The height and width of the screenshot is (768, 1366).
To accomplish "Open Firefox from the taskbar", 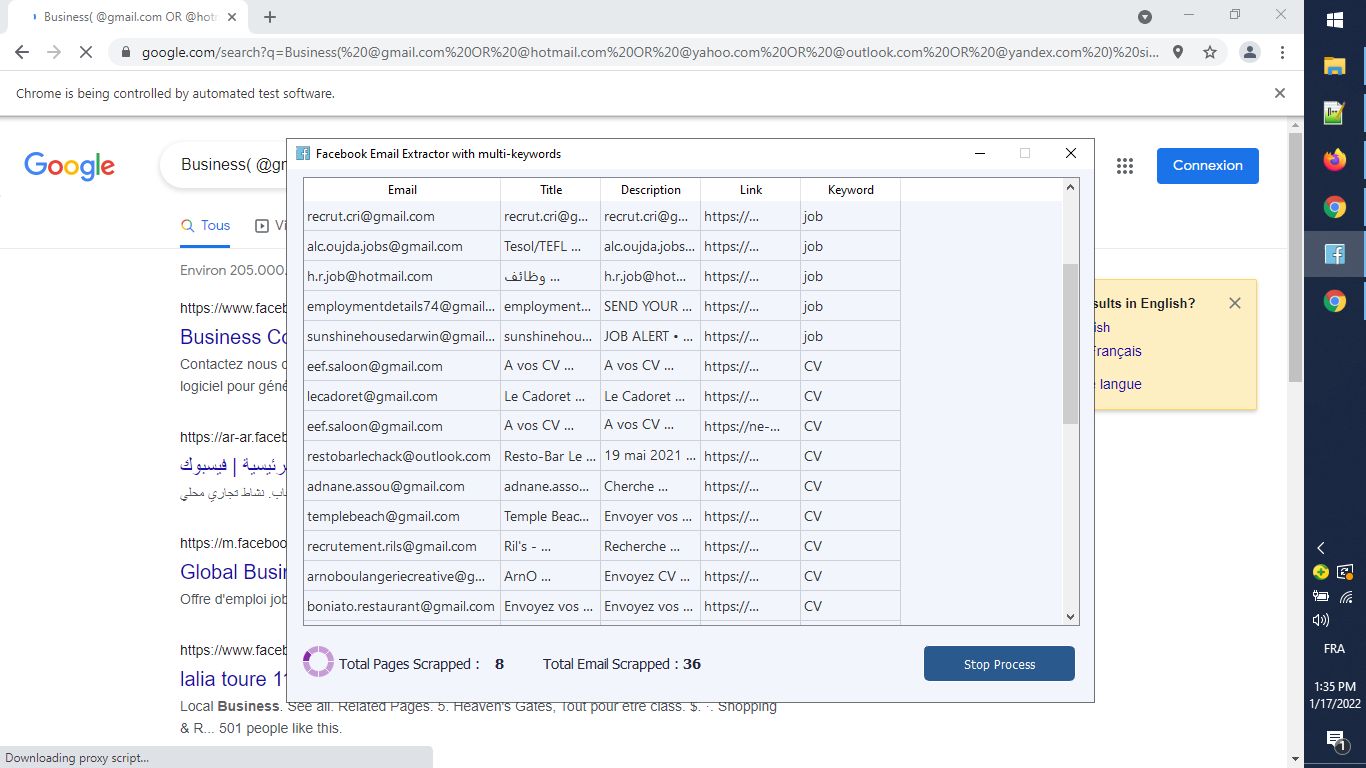I will pyautogui.click(x=1335, y=160).
